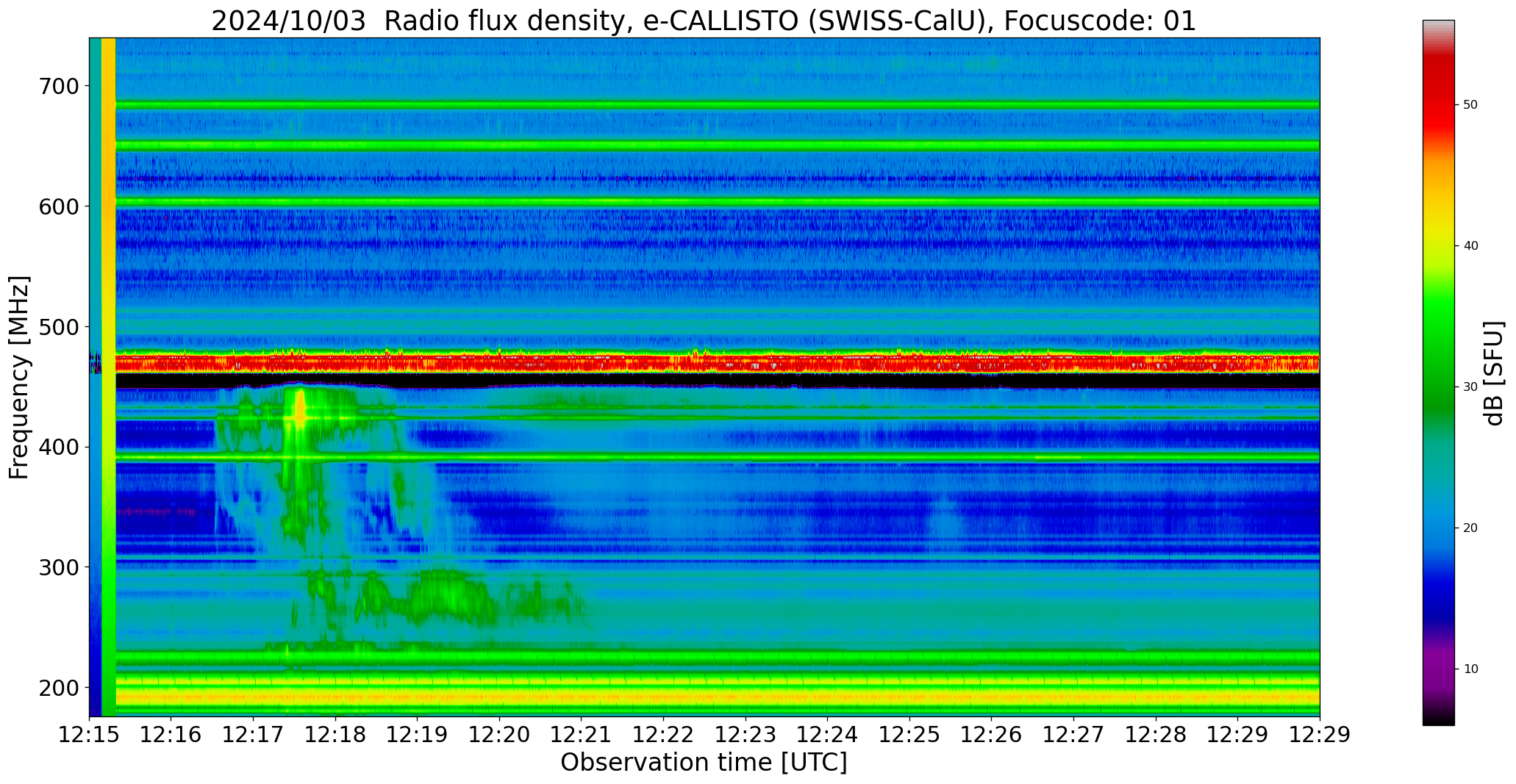Click the 12:15 time tick label
The image size is (1516, 784).
tap(90, 735)
